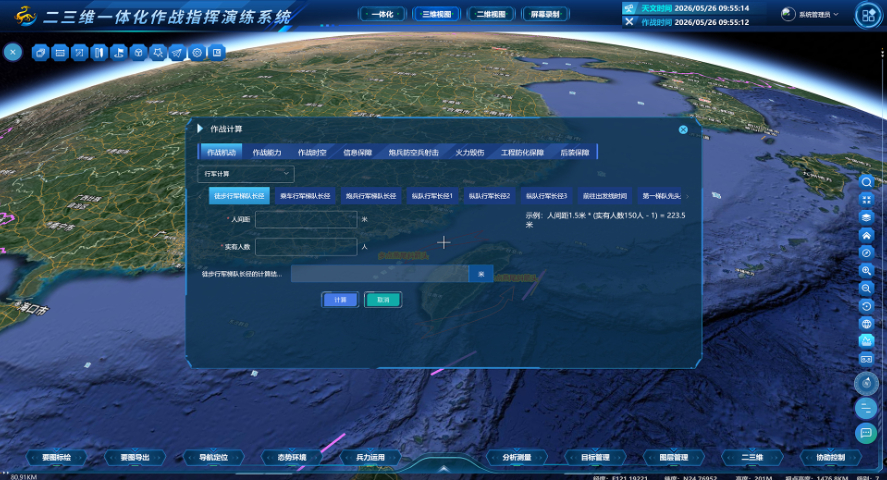Click the ruler-and-pencil toolbar icon
Screen dimensions: 887x480
point(99,53)
